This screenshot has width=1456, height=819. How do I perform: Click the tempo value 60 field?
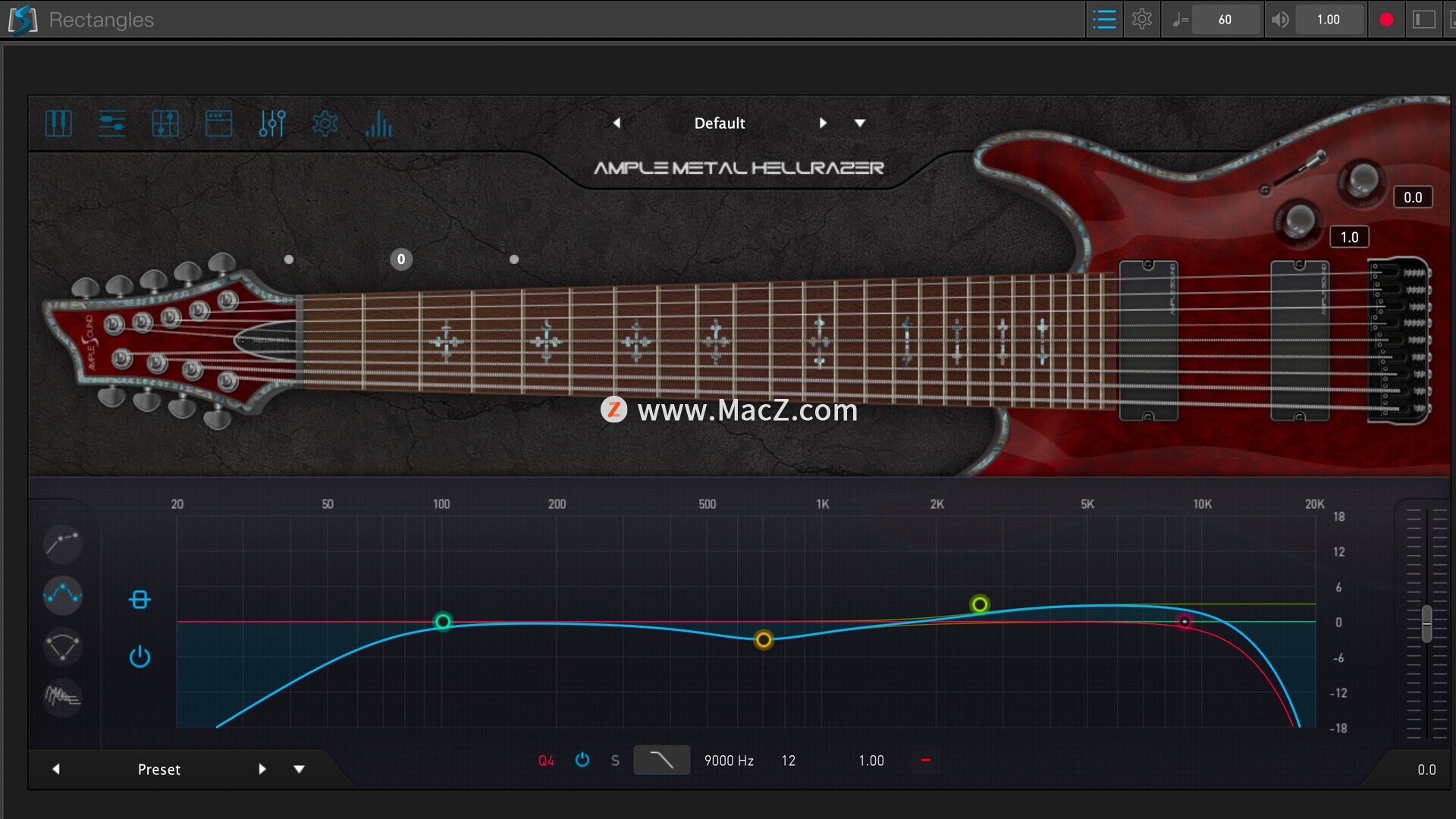pyautogui.click(x=1225, y=20)
